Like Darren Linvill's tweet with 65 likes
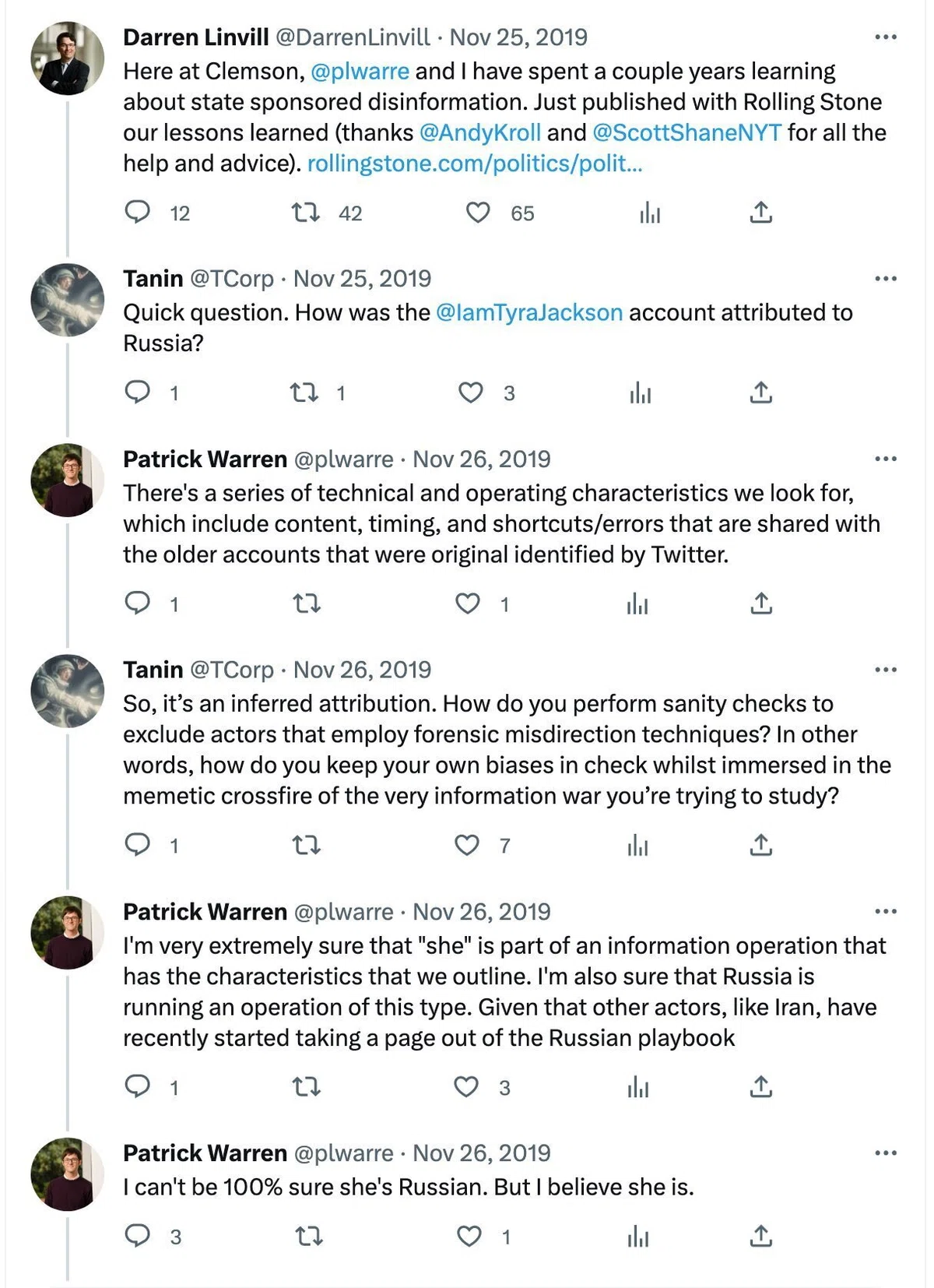This screenshot has height=1288, width=934. (478, 213)
